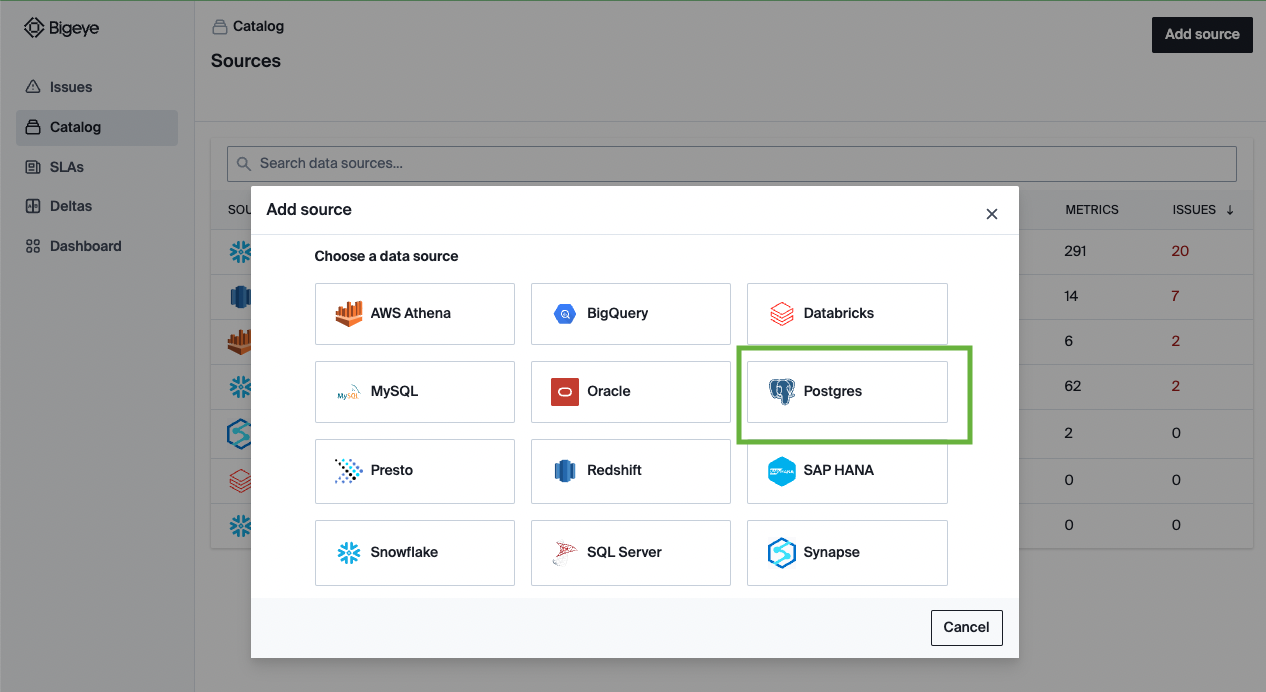
Task: Choose the SAP HANA data source
Action: 847,470
